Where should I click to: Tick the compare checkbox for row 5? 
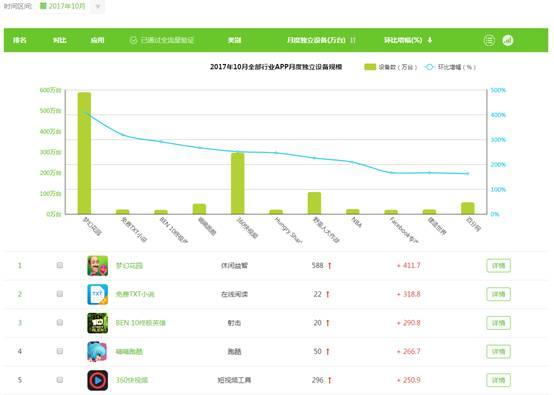click(x=60, y=379)
